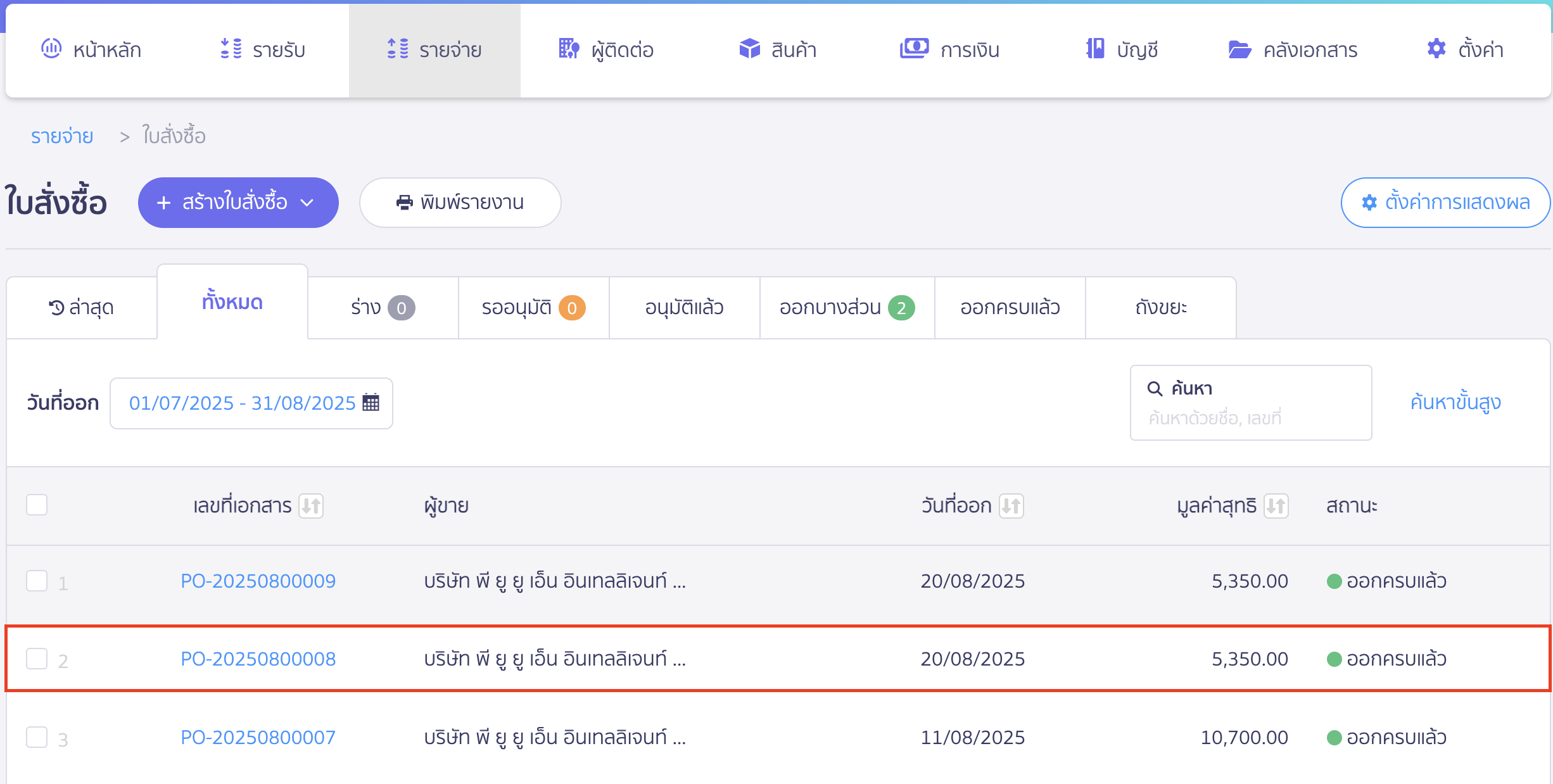Open document PO-20250800009
This screenshot has width=1553, height=784.
pos(258,581)
